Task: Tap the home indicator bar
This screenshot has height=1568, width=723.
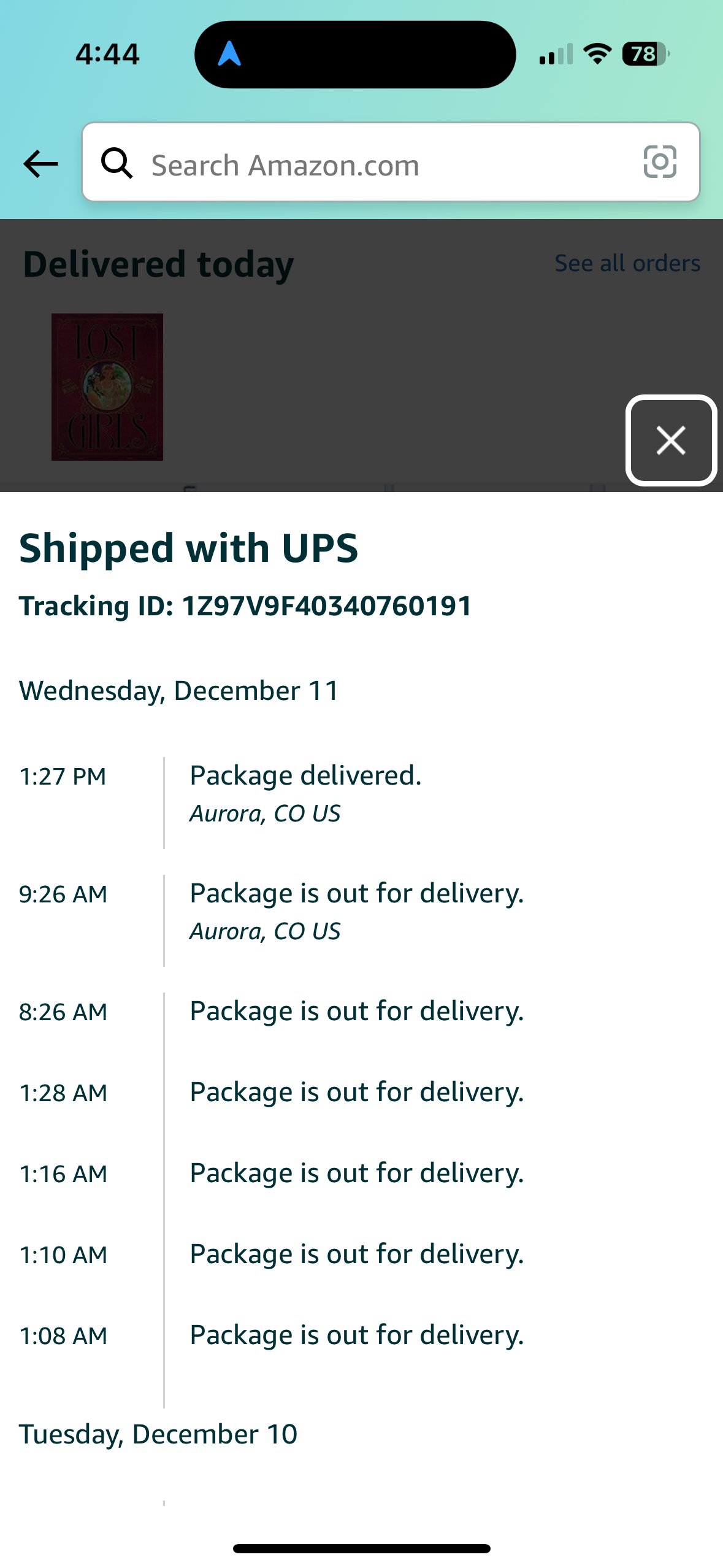Action: click(x=361, y=1548)
